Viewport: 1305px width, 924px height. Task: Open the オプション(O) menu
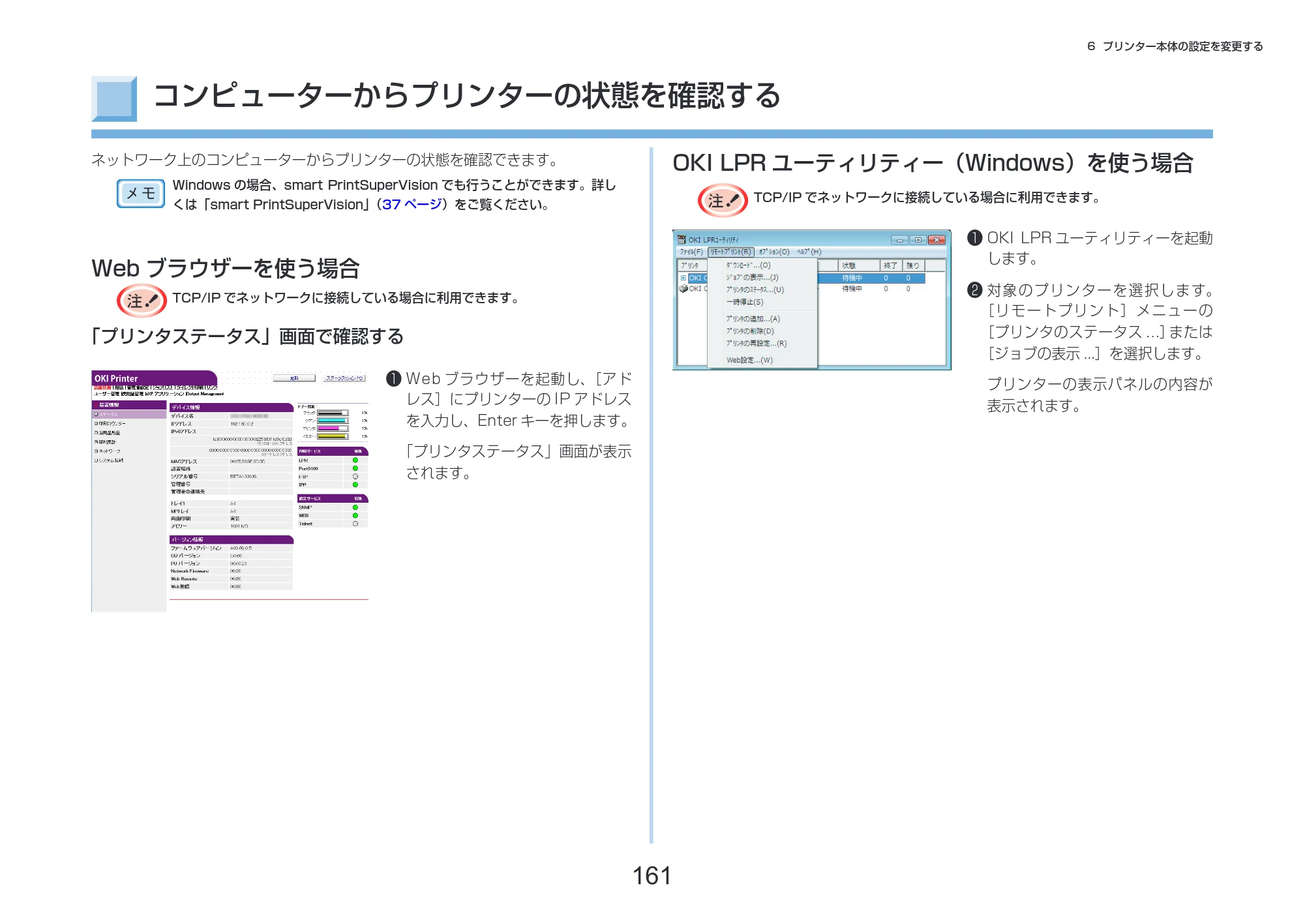(x=774, y=252)
